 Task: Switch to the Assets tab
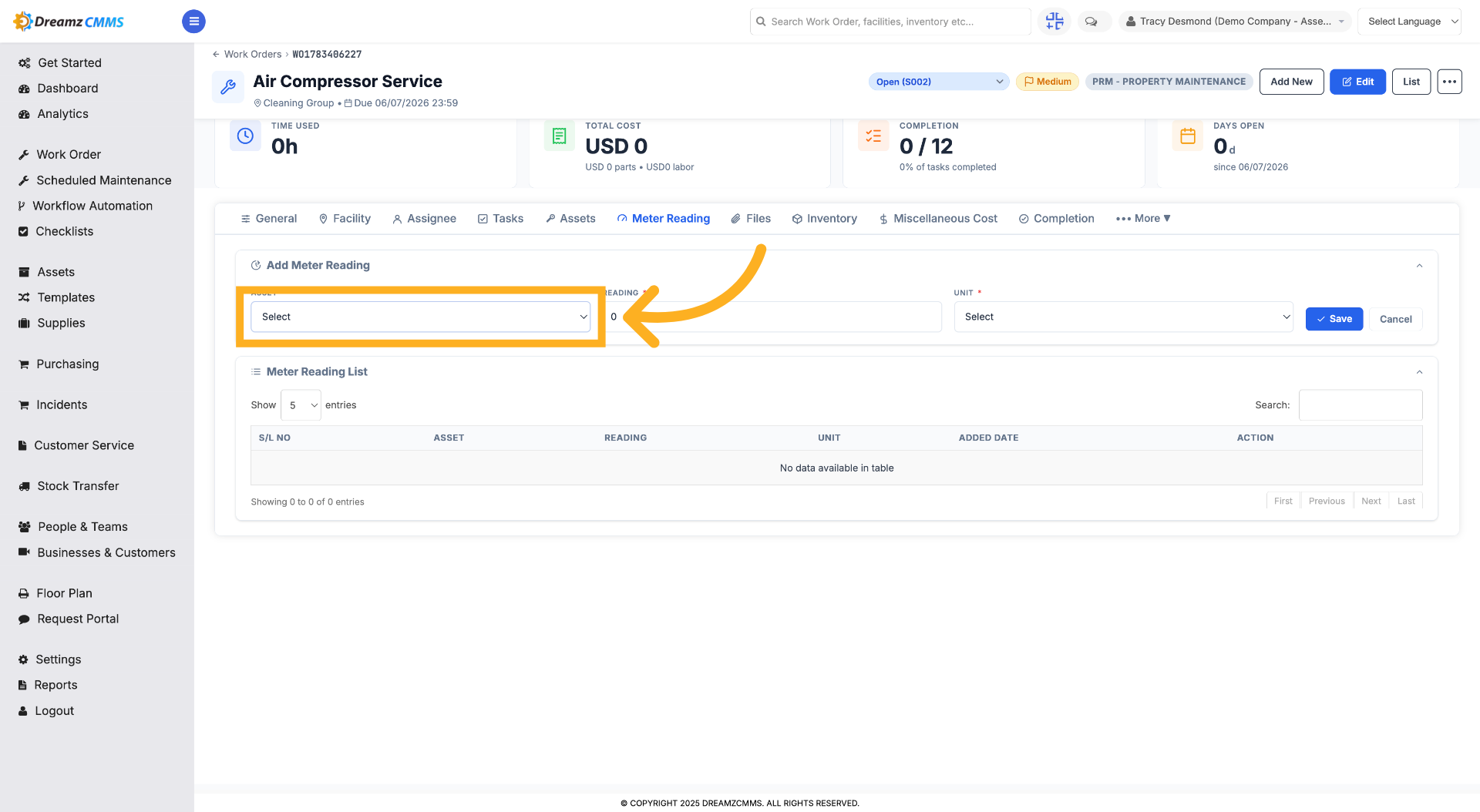pos(570,219)
